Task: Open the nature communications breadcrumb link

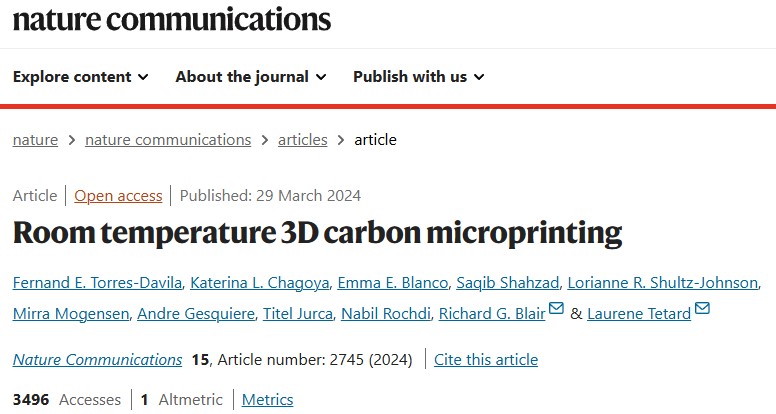Action: coord(168,140)
